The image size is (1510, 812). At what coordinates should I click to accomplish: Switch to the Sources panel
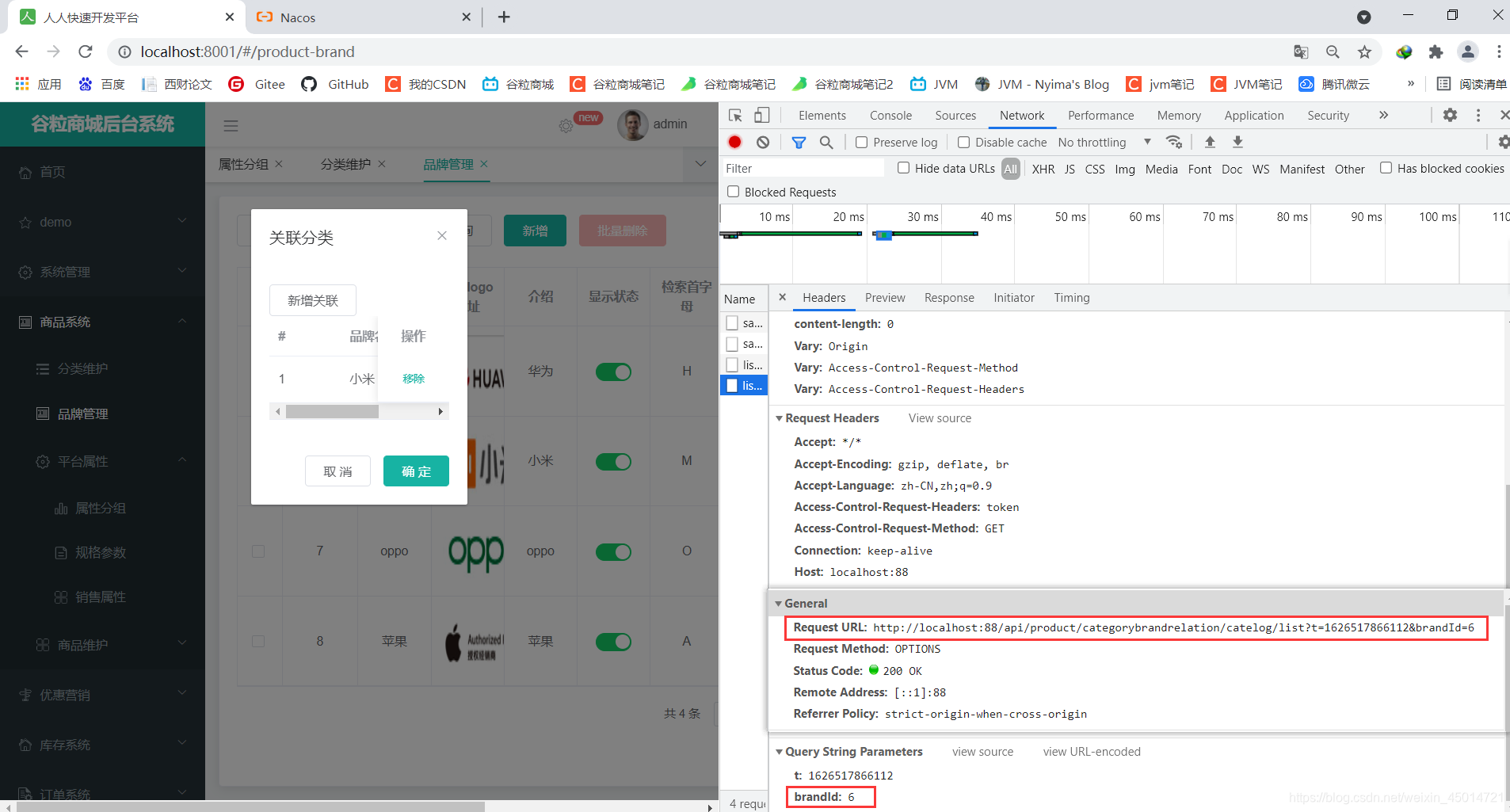pos(955,115)
